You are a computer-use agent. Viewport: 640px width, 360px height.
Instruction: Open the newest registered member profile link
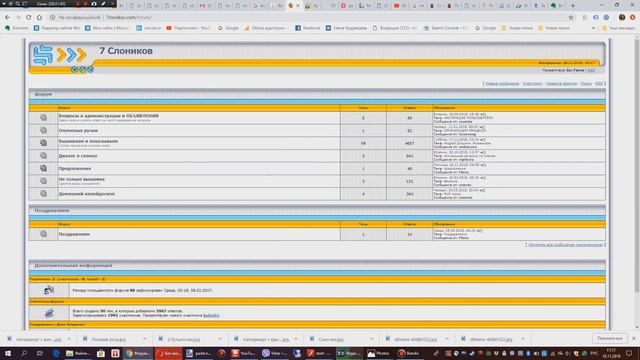pyautogui.click(x=211, y=316)
